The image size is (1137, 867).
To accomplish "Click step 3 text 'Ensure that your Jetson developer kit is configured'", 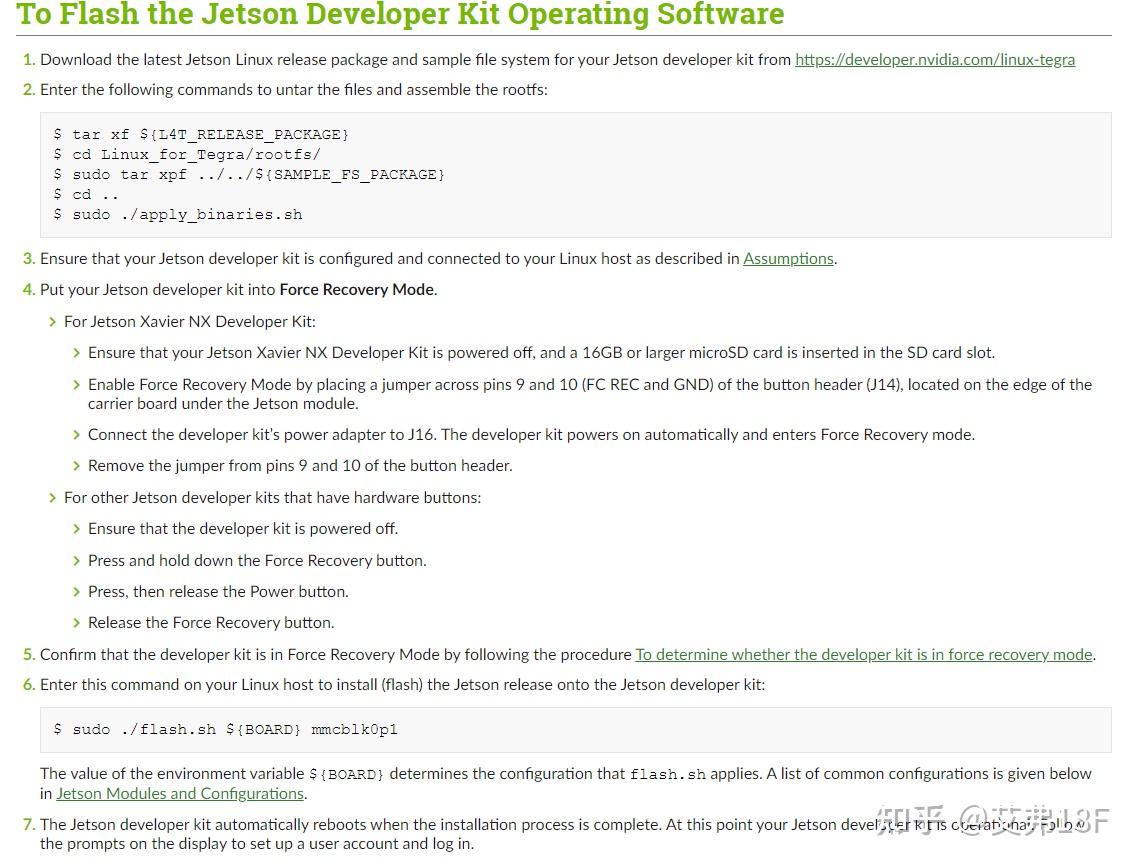I will pyautogui.click(x=390, y=259).
